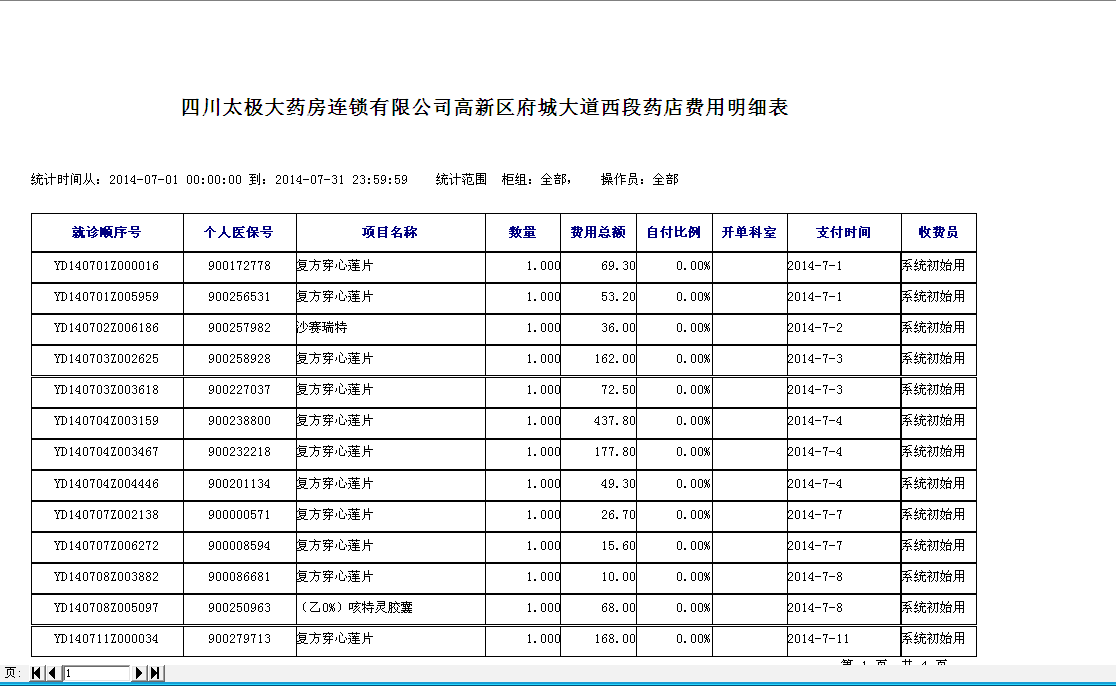Click the payment date 2014-7-2

coord(815,328)
